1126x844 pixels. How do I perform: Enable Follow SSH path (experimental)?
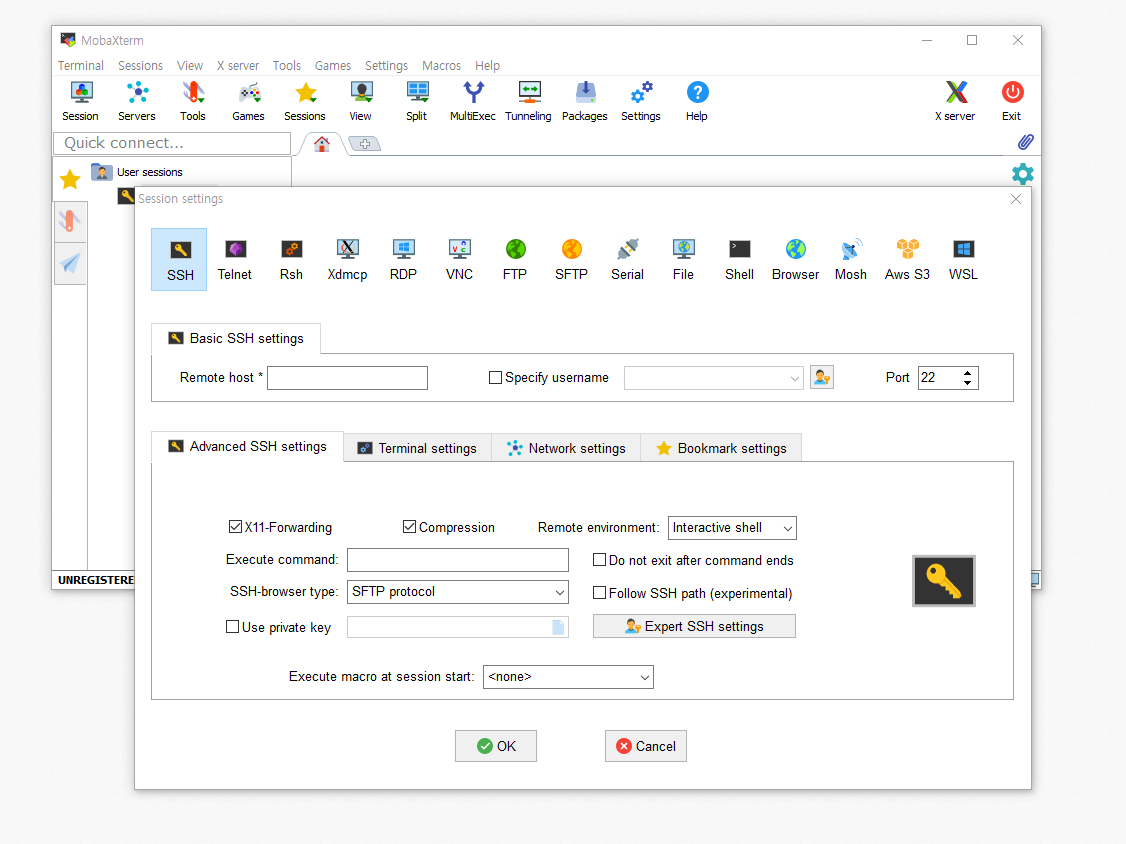click(x=599, y=593)
